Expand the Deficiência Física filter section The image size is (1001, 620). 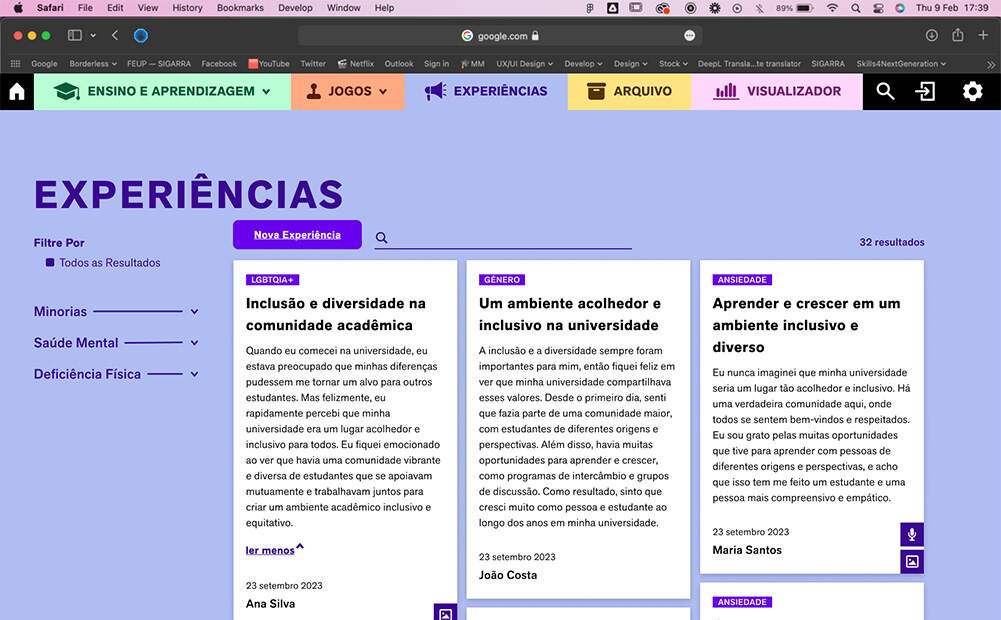pos(194,374)
